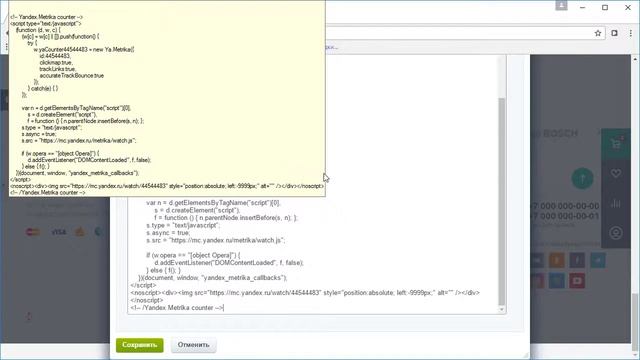Open the Chrome three-dot menu
The image size is (640, 360).
point(631,33)
